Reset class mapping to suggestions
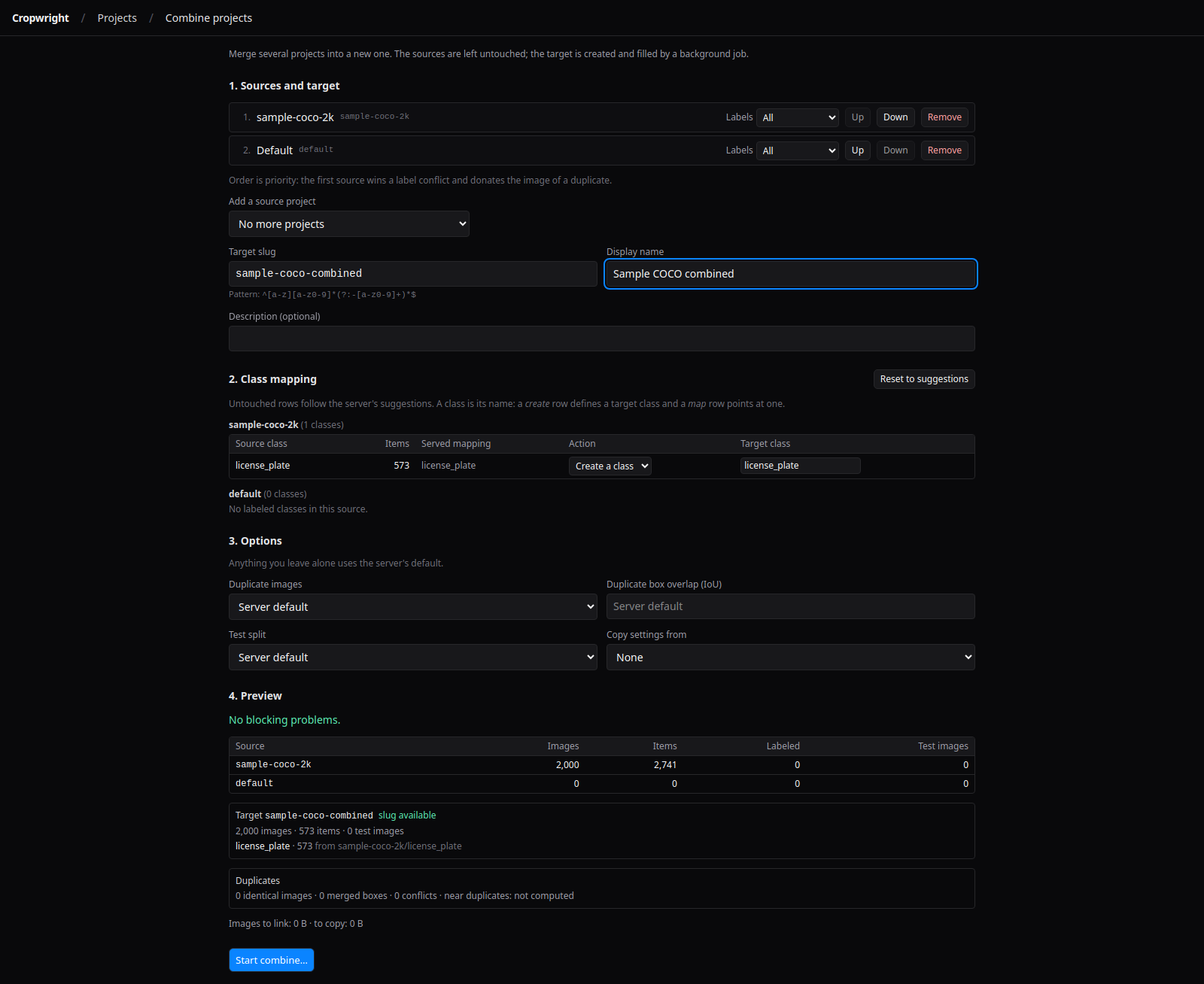The image size is (1204, 984). click(x=924, y=379)
